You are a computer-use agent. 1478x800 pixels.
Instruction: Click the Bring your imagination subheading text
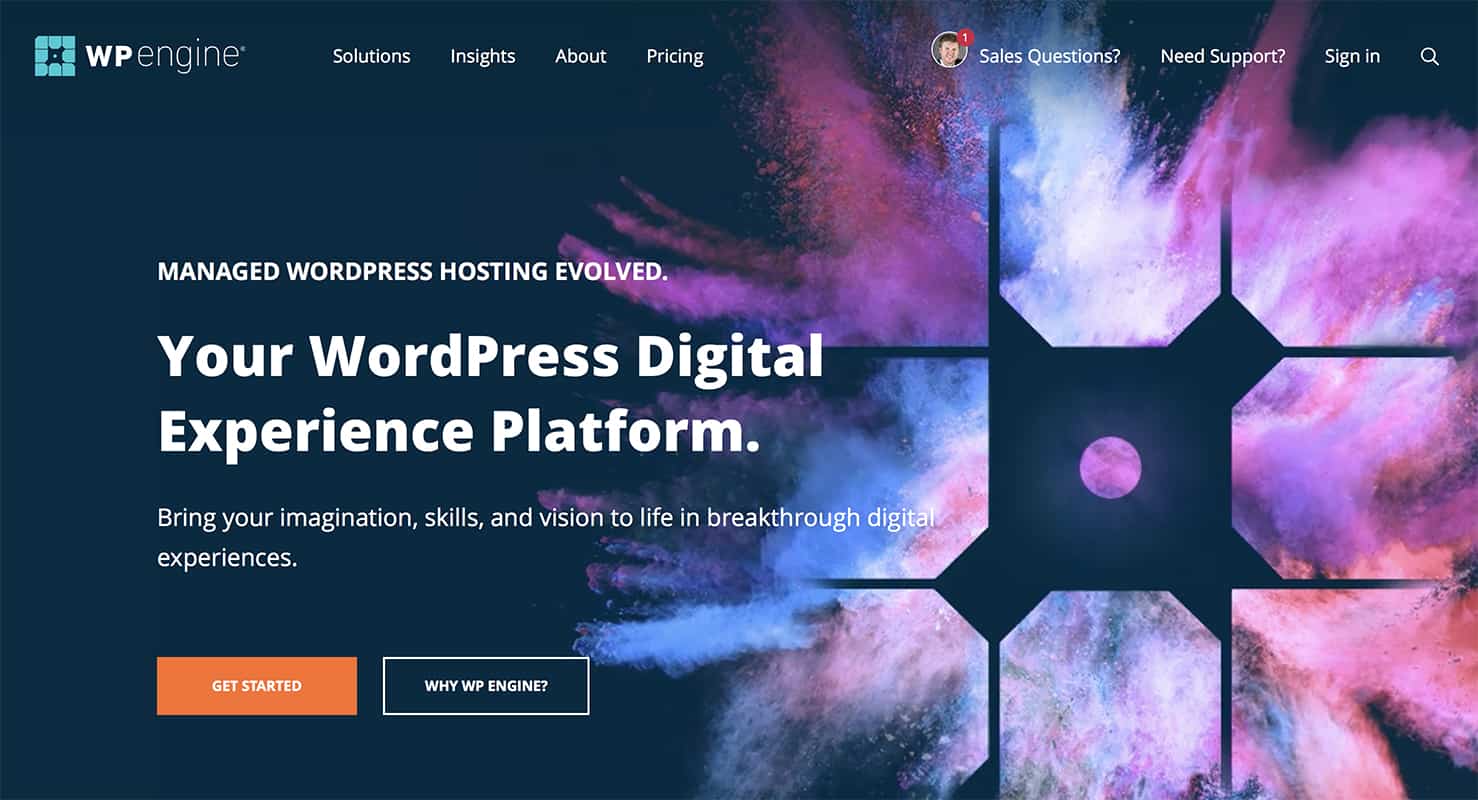(546, 537)
